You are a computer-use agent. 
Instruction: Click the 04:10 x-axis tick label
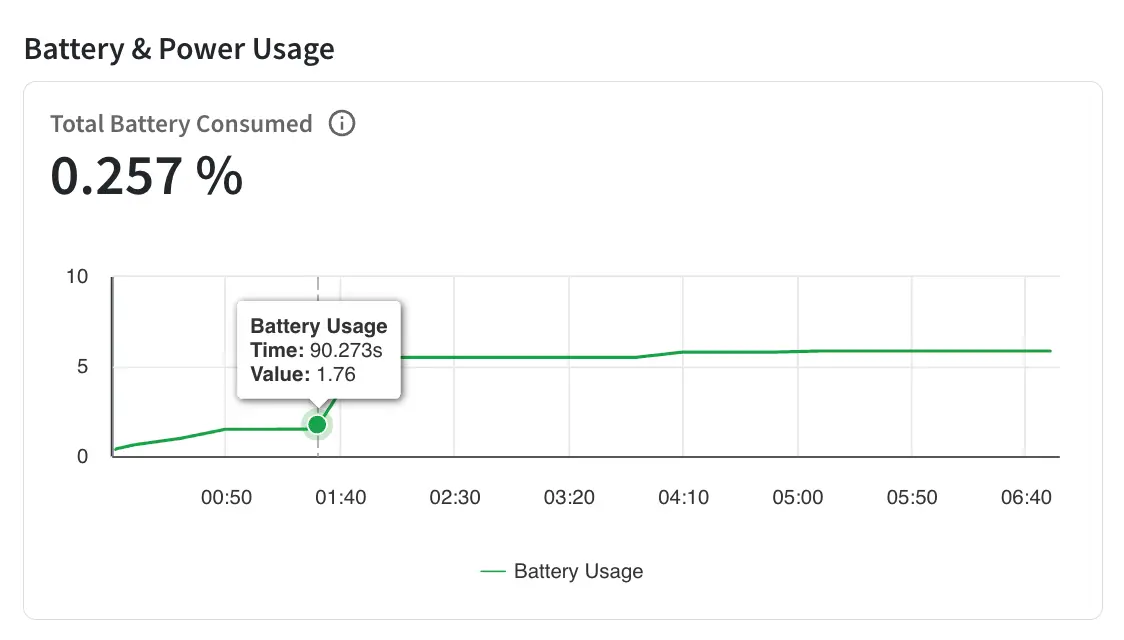(x=683, y=497)
